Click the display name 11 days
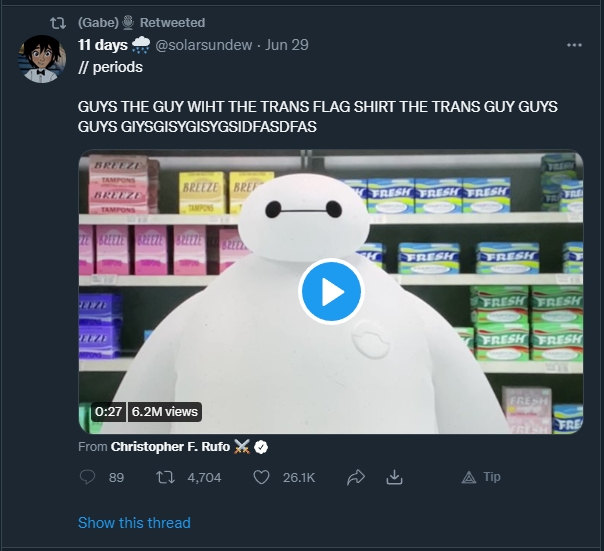Viewport: 604px width, 551px height. 102,45
